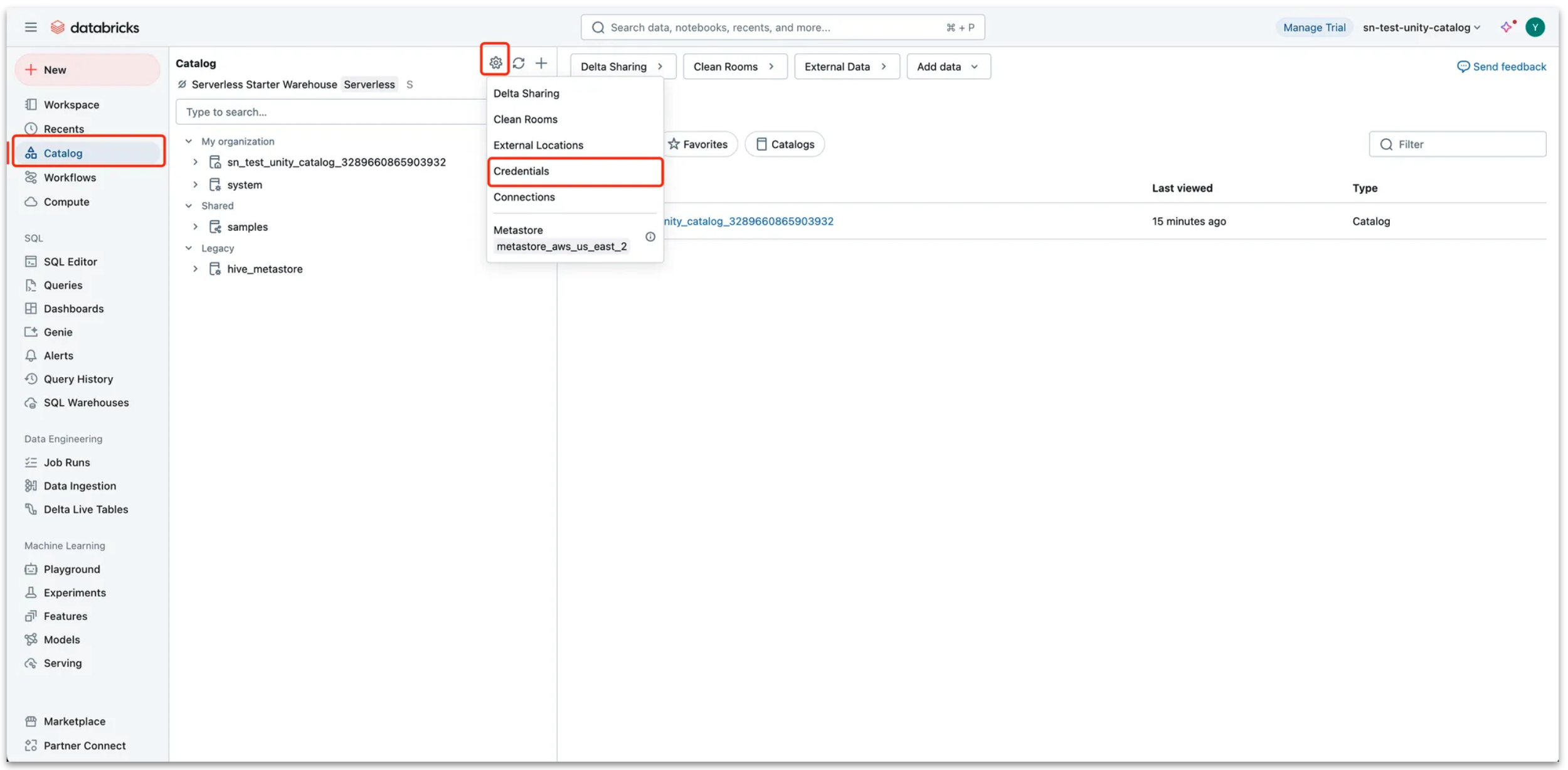Screen dimensions: 1568x770
Task: Click the catalog settings gear icon
Action: 495,63
